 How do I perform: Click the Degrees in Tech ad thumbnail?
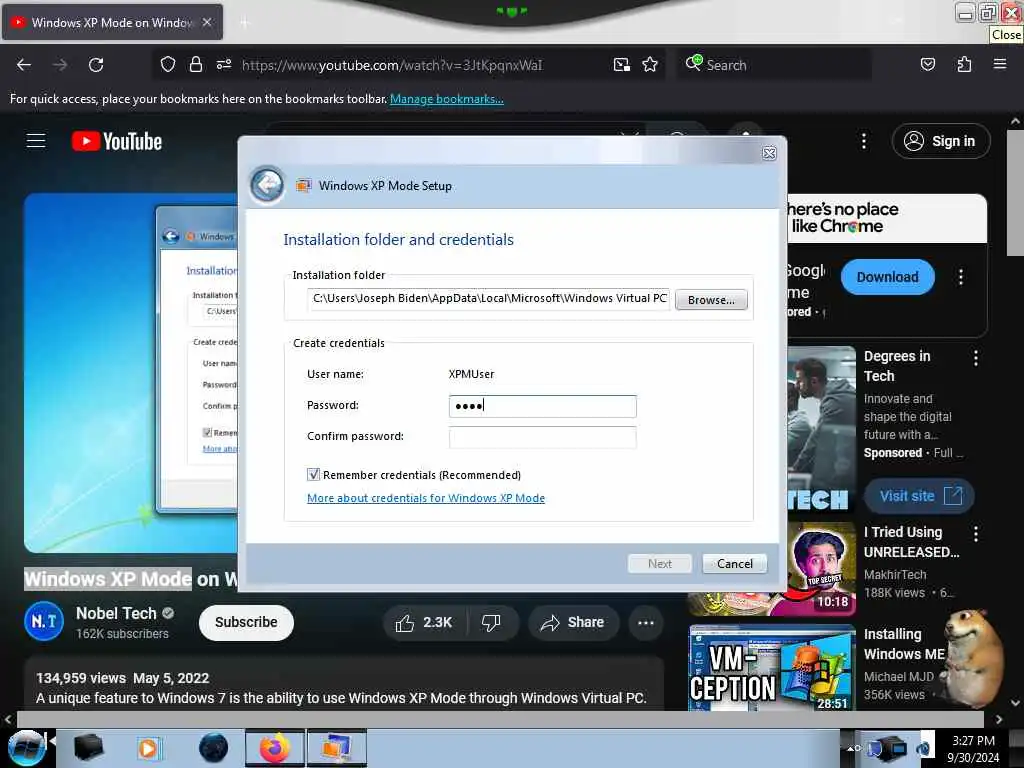[822, 430]
